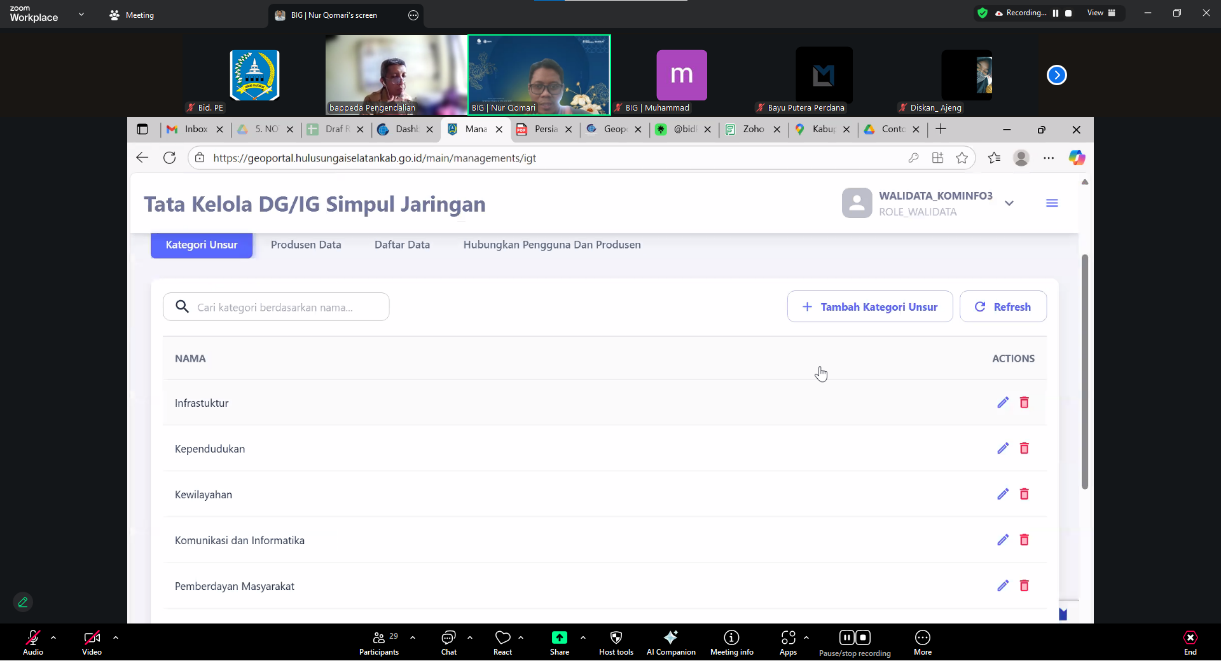Open Zoom Meeting info

732,642
